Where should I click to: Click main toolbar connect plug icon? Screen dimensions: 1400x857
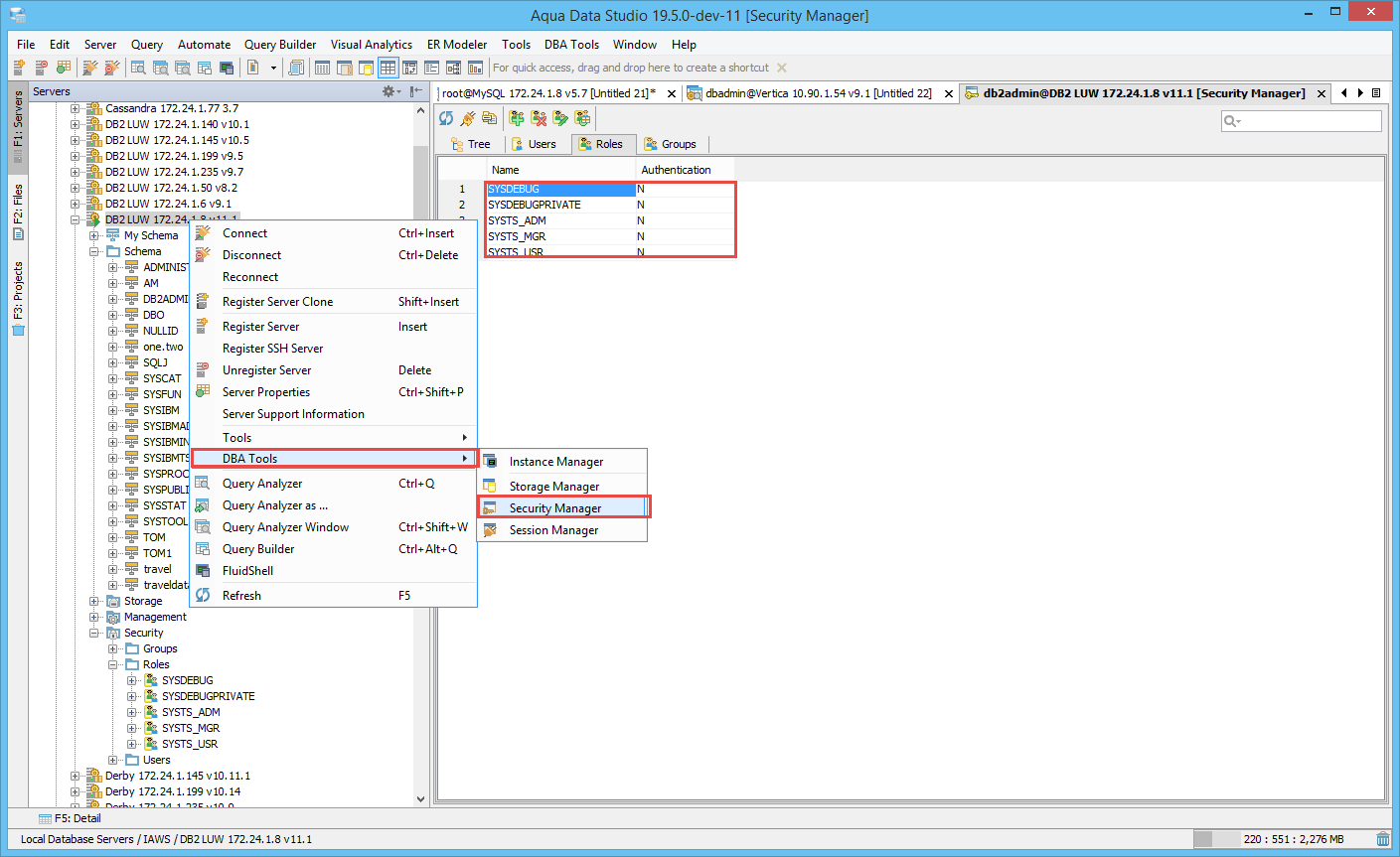89,68
